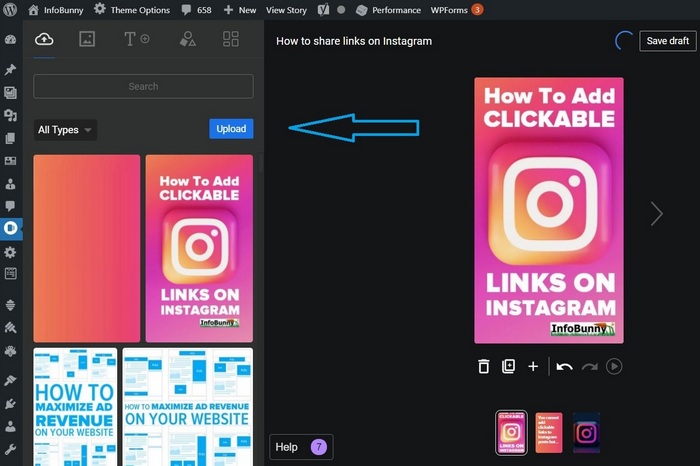Open the Text presets tab

[137, 39]
